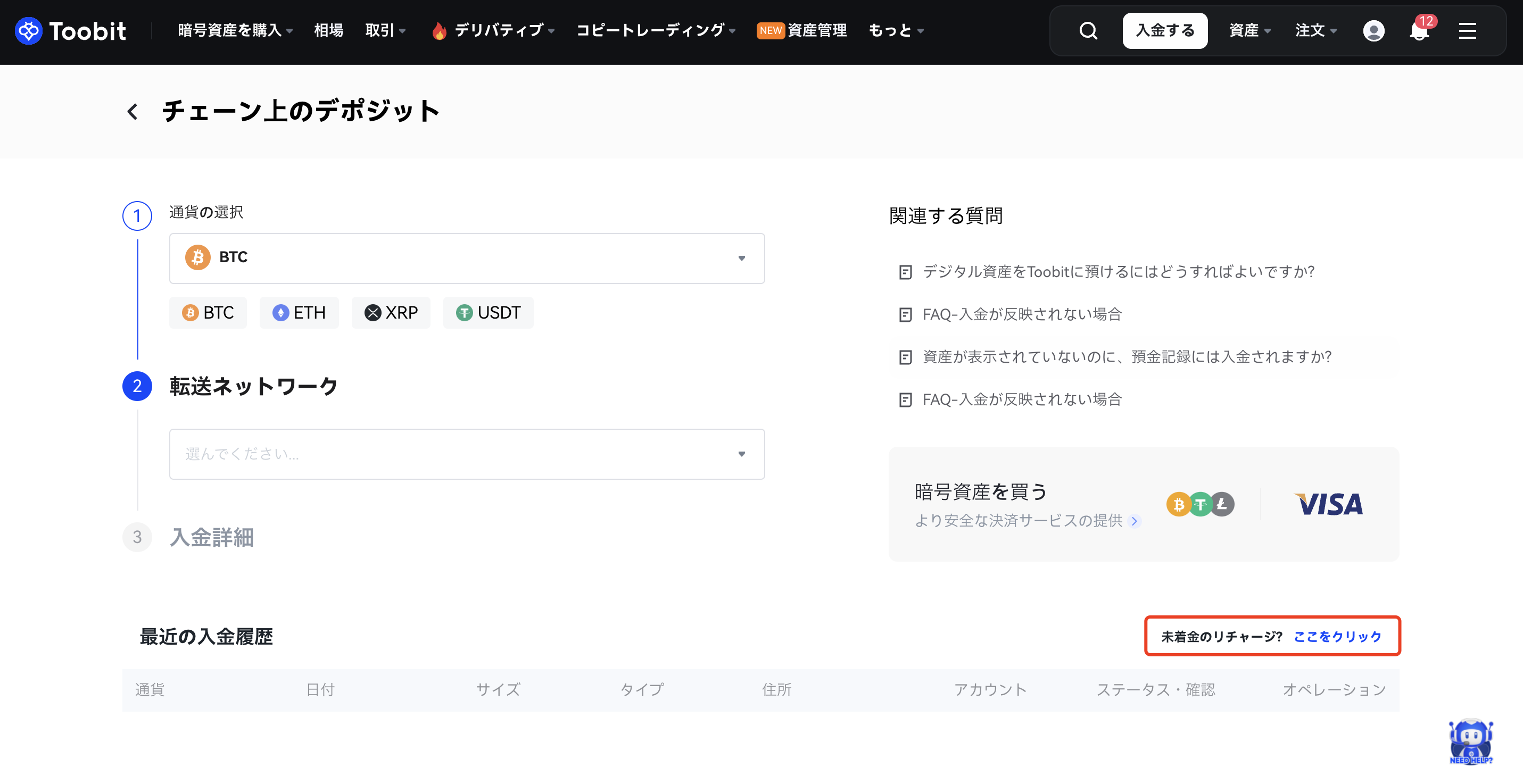Click the 入金する button
The width and height of the screenshot is (1523, 784).
click(x=1165, y=31)
